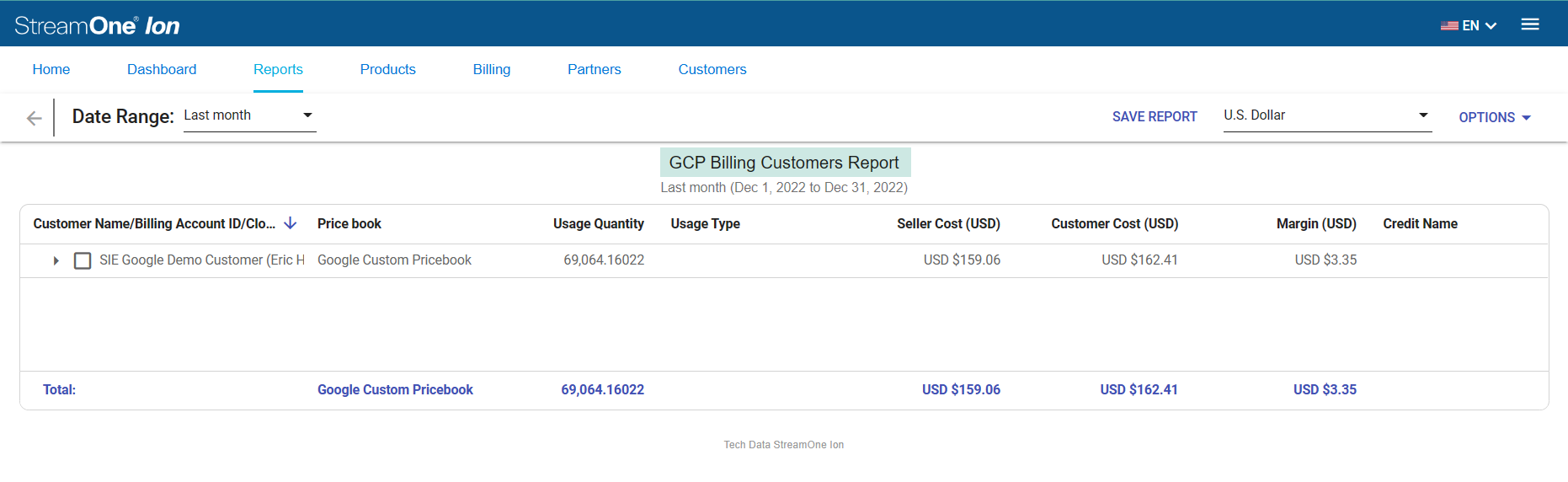
Task: Click the Credit Name column header
Action: 1421,223
